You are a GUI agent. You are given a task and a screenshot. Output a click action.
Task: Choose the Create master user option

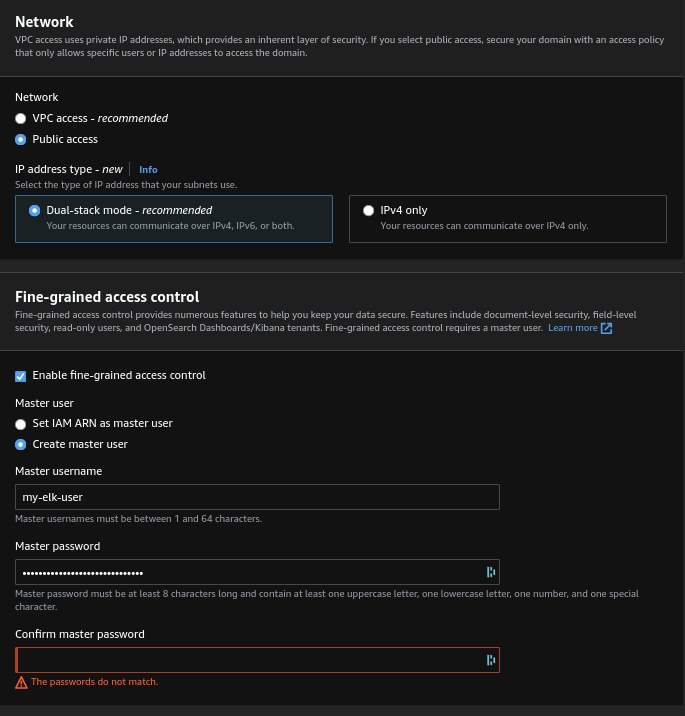21,444
